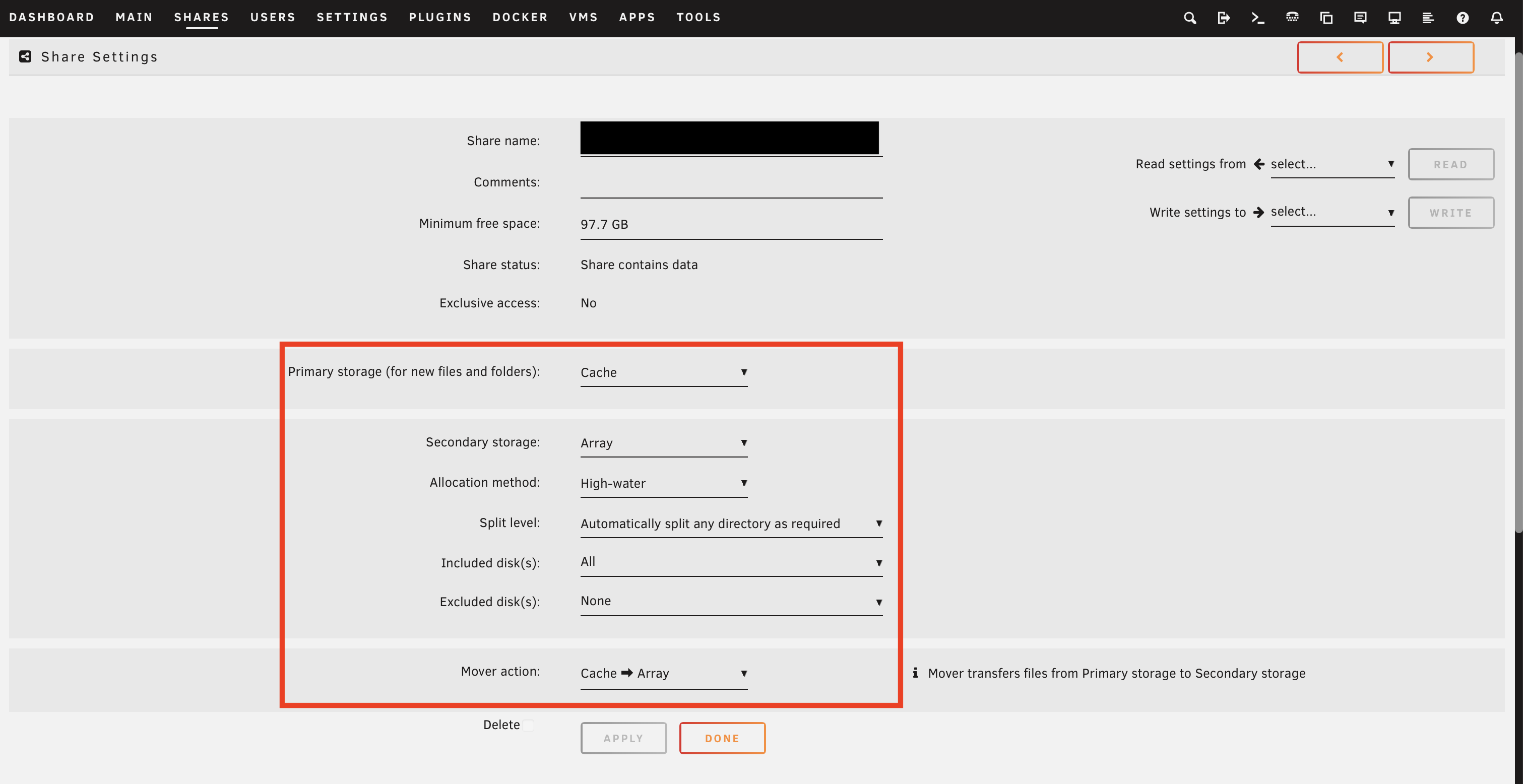Open the Mover action dropdown
The height and width of the screenshot is (784, 1523).
[x=663, y=674]
